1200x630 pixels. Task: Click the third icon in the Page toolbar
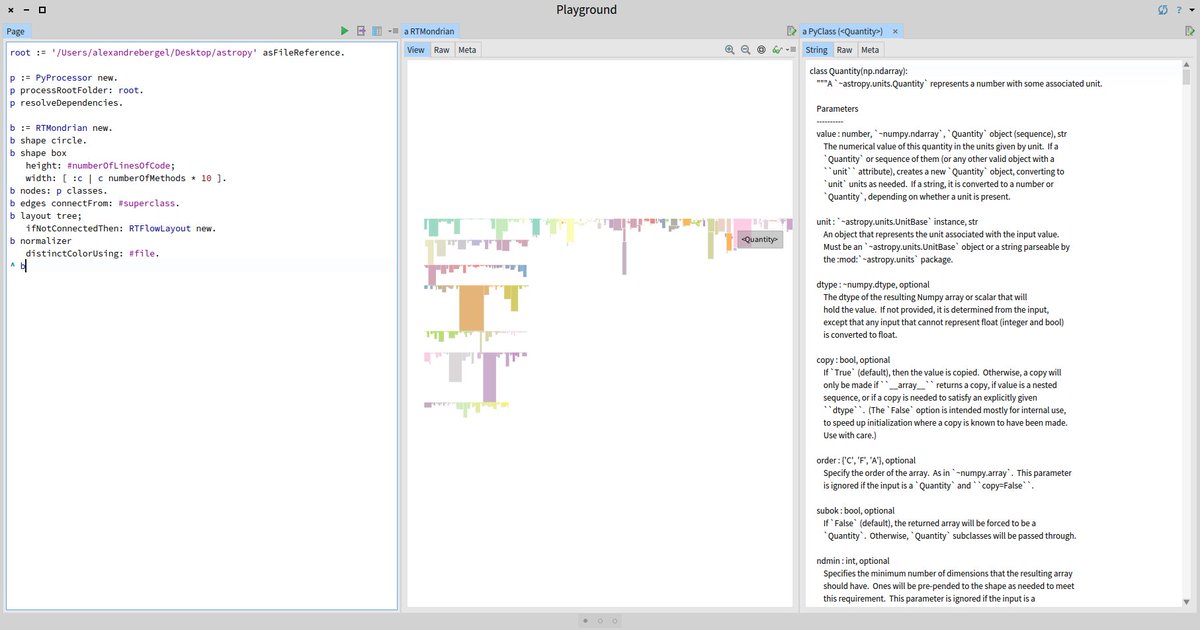tap(377, 31)
